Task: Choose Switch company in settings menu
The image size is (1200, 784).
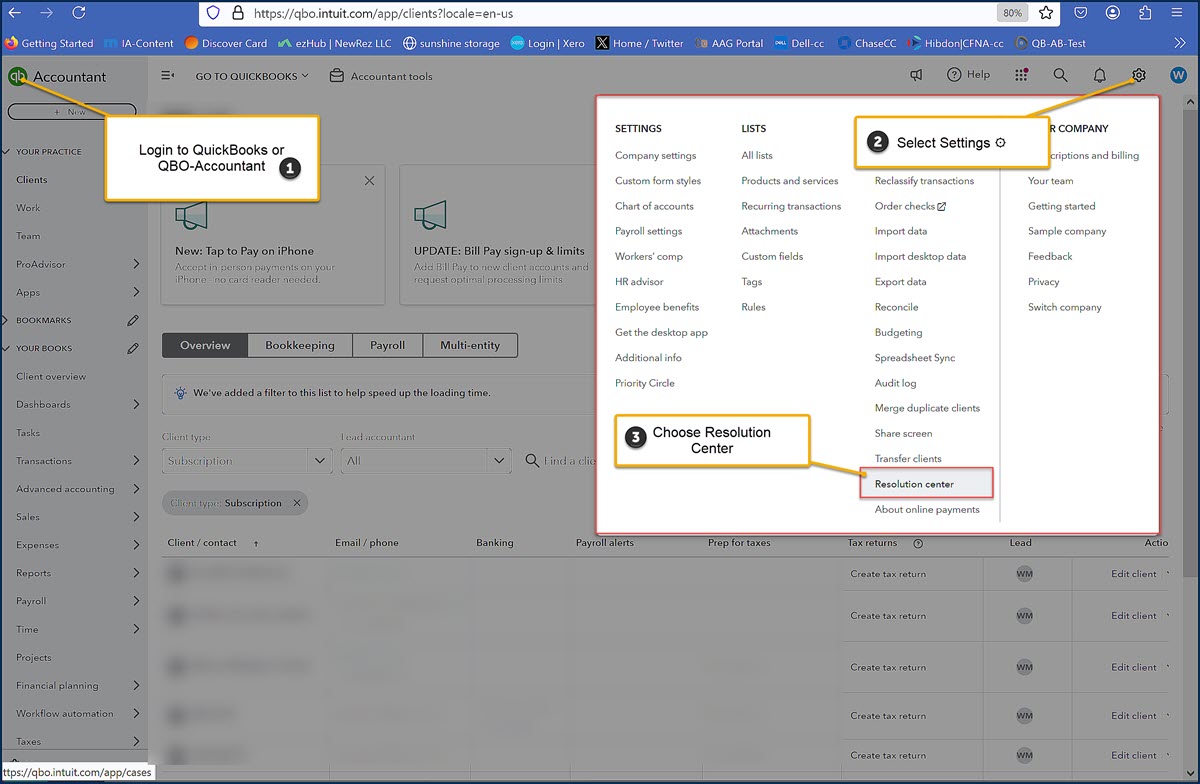Action: [x=1064, y=307]
